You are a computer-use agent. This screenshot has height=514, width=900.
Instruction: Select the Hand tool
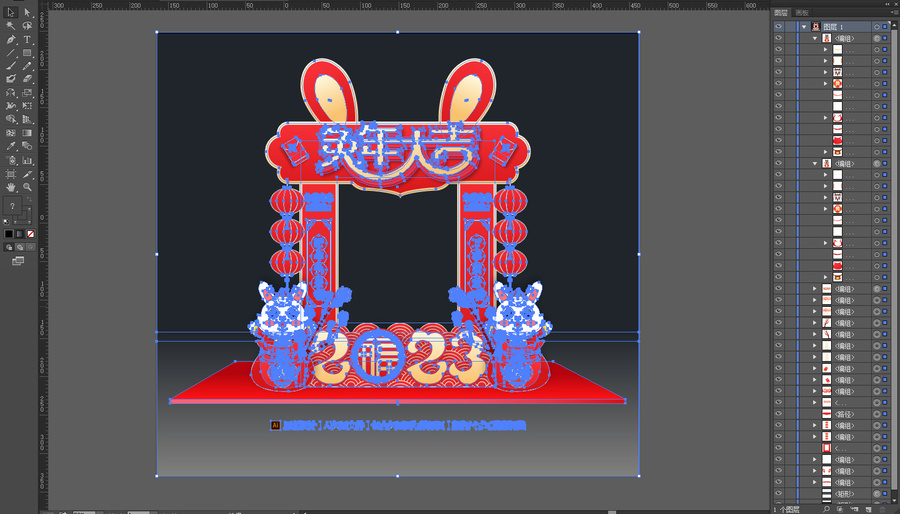pos(11,187)
